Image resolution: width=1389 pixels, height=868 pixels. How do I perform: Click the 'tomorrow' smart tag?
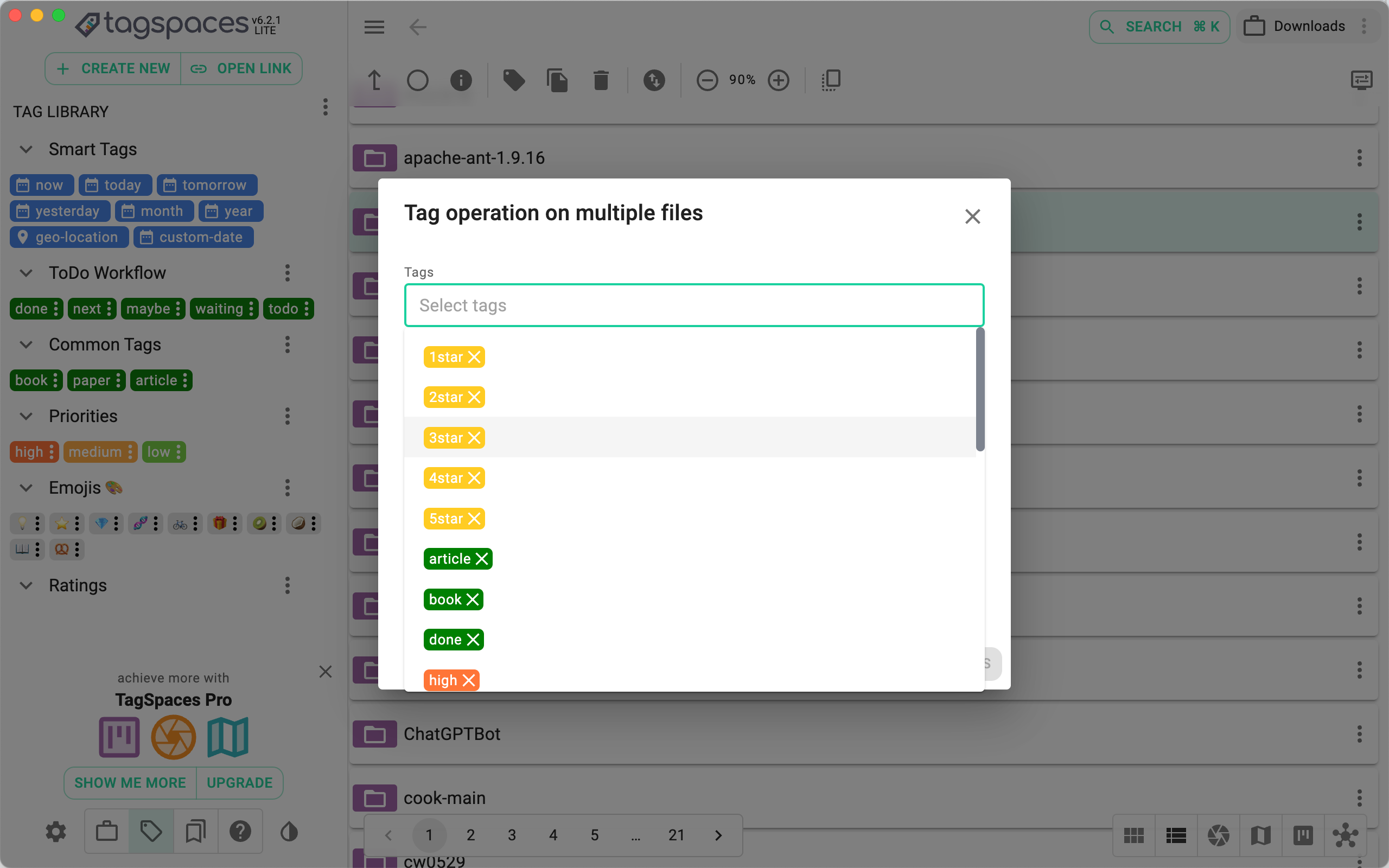click(x=207, y=185)
